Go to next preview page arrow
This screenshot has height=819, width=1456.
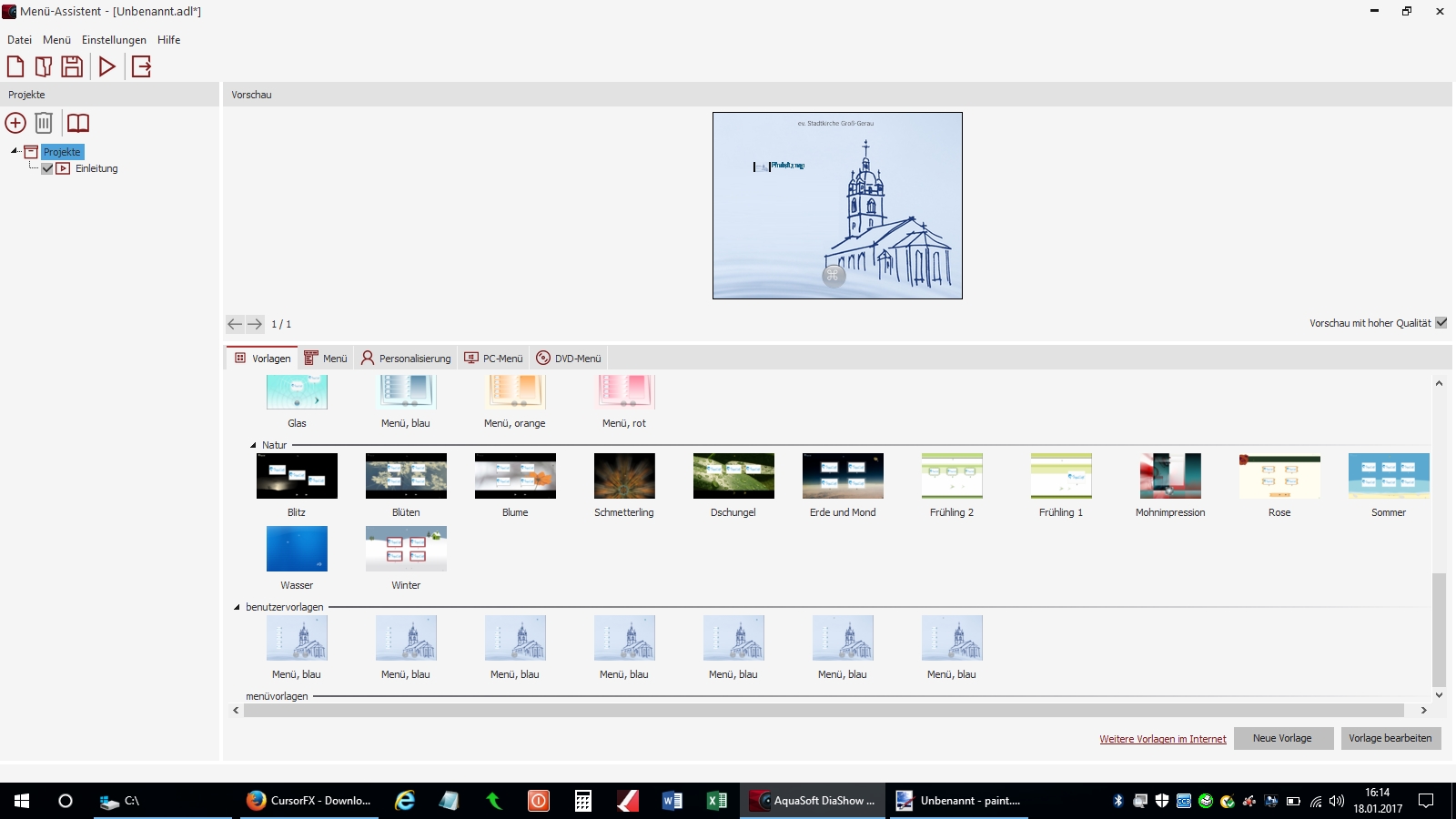[x=255, y=324]
